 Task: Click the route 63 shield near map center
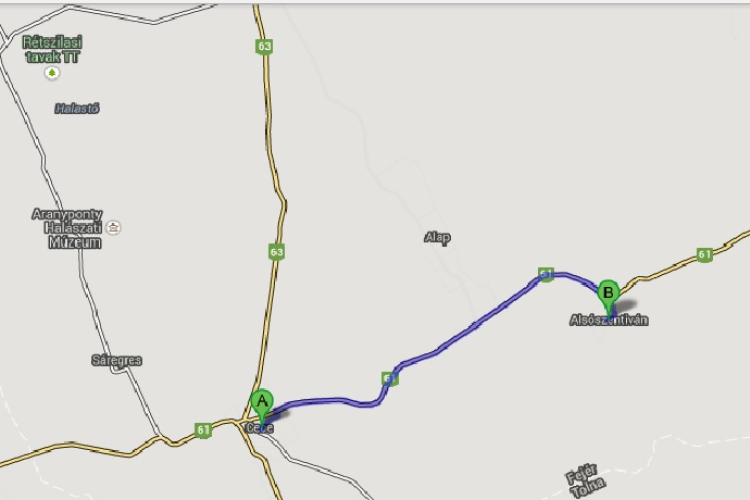(x=276, y=252)
